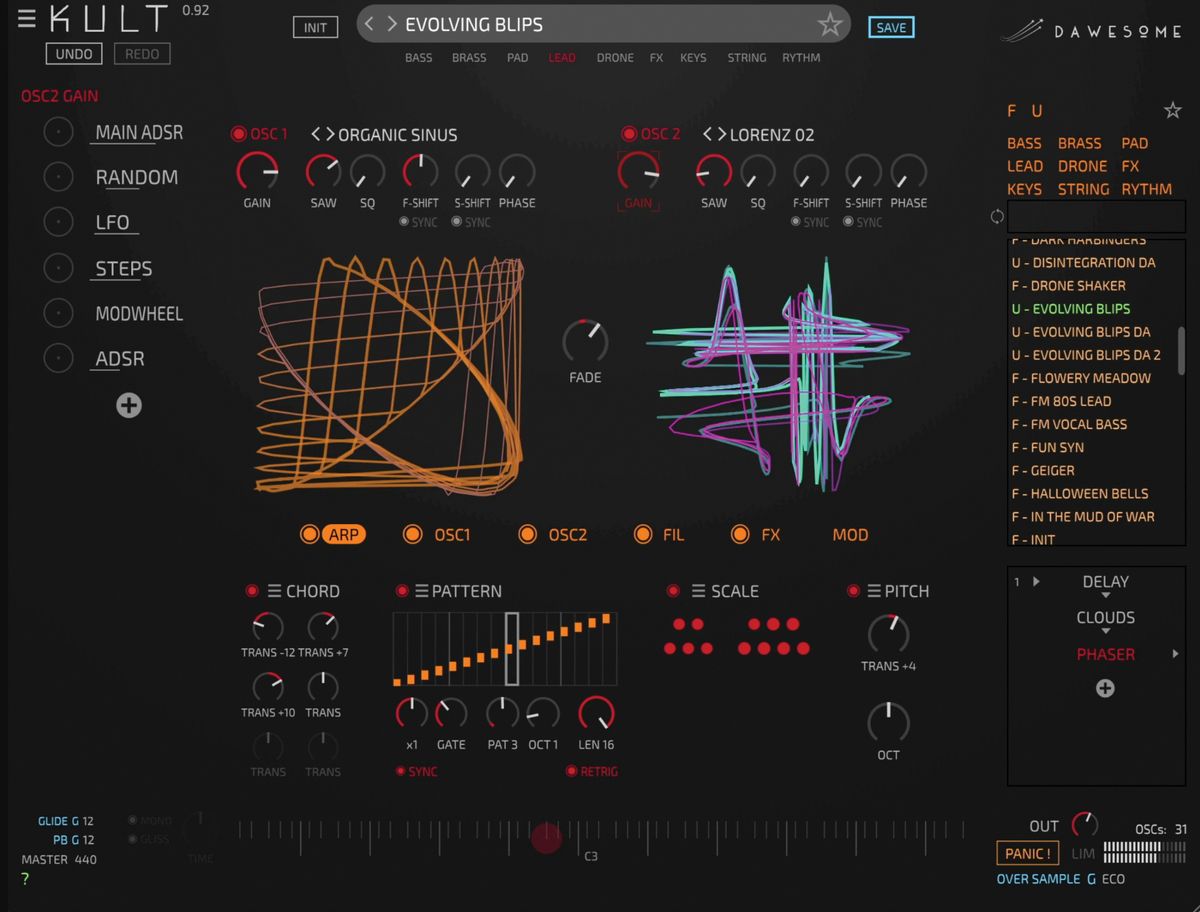This screenshot has height=912, width=1200.
Task: Favorite the preset with header star
Action: (x=829, y=25)
